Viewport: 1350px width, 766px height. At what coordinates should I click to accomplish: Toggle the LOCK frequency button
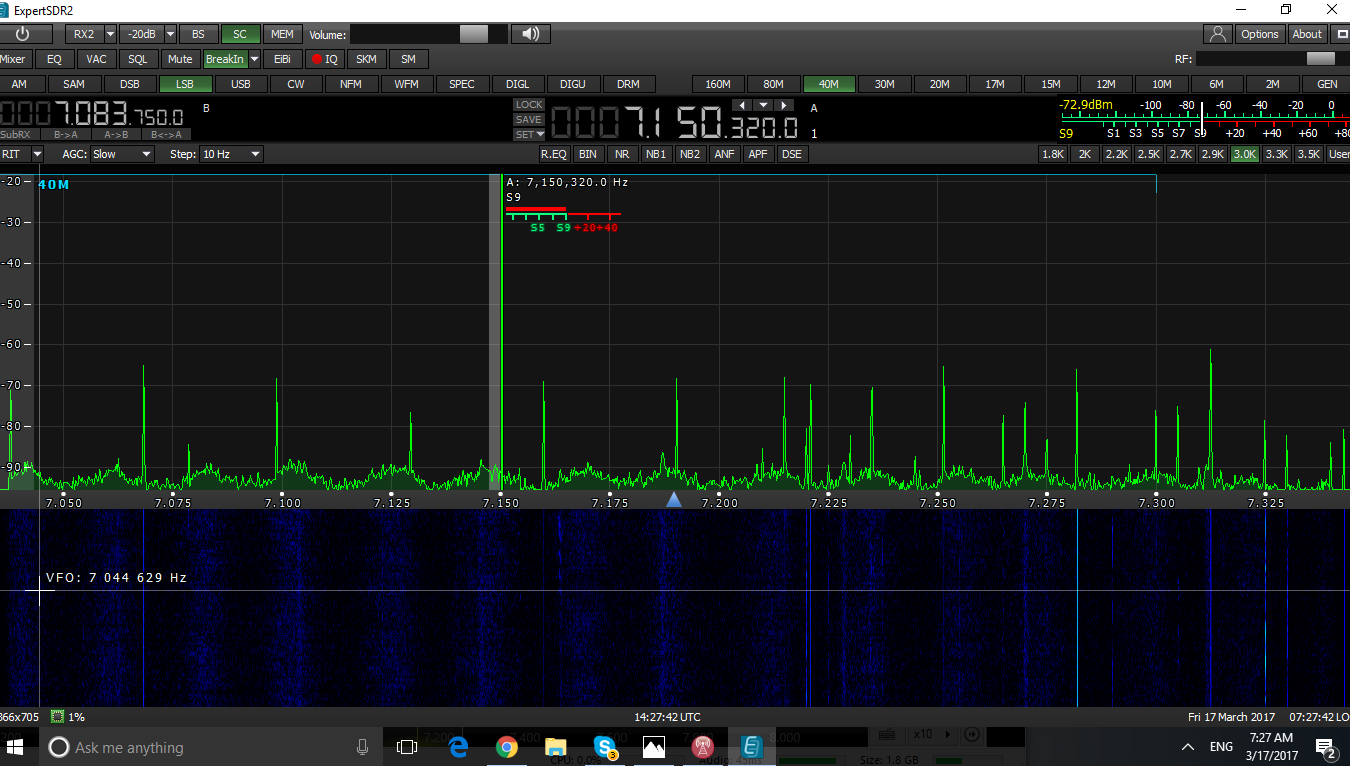tap(529, 105)
